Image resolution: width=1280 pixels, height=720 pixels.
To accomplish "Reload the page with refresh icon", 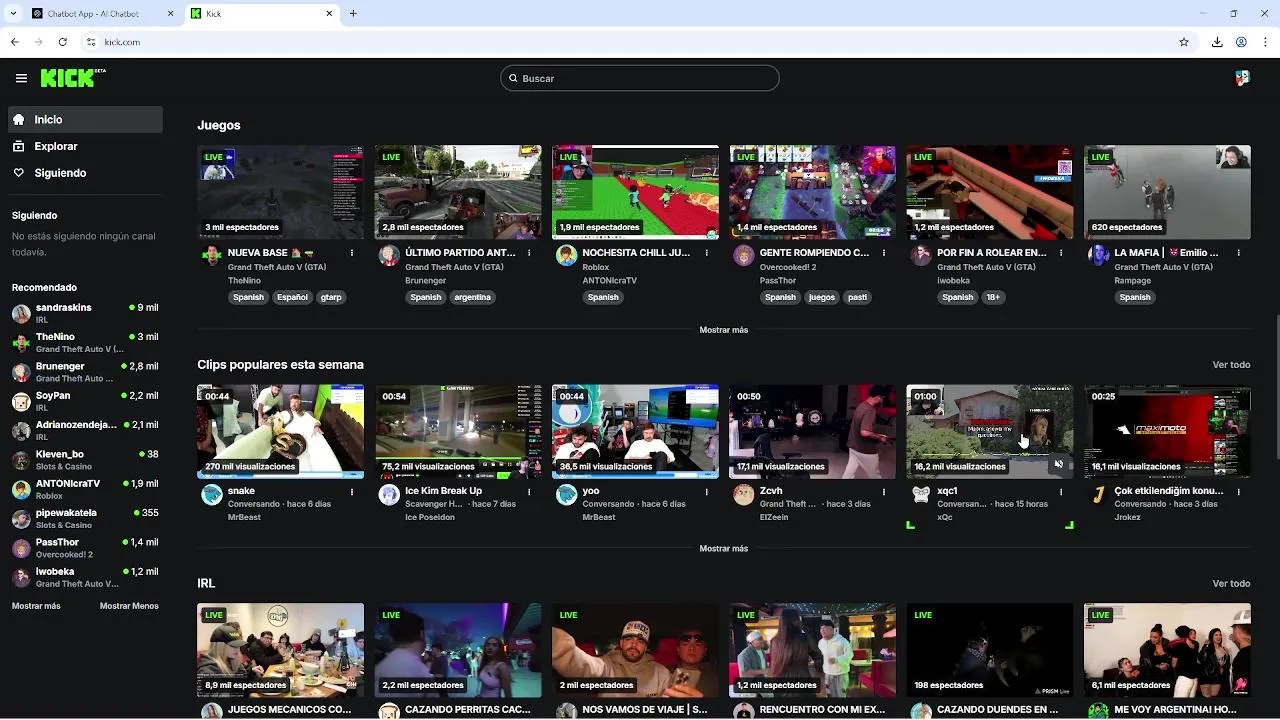I will tap(63, 42).
